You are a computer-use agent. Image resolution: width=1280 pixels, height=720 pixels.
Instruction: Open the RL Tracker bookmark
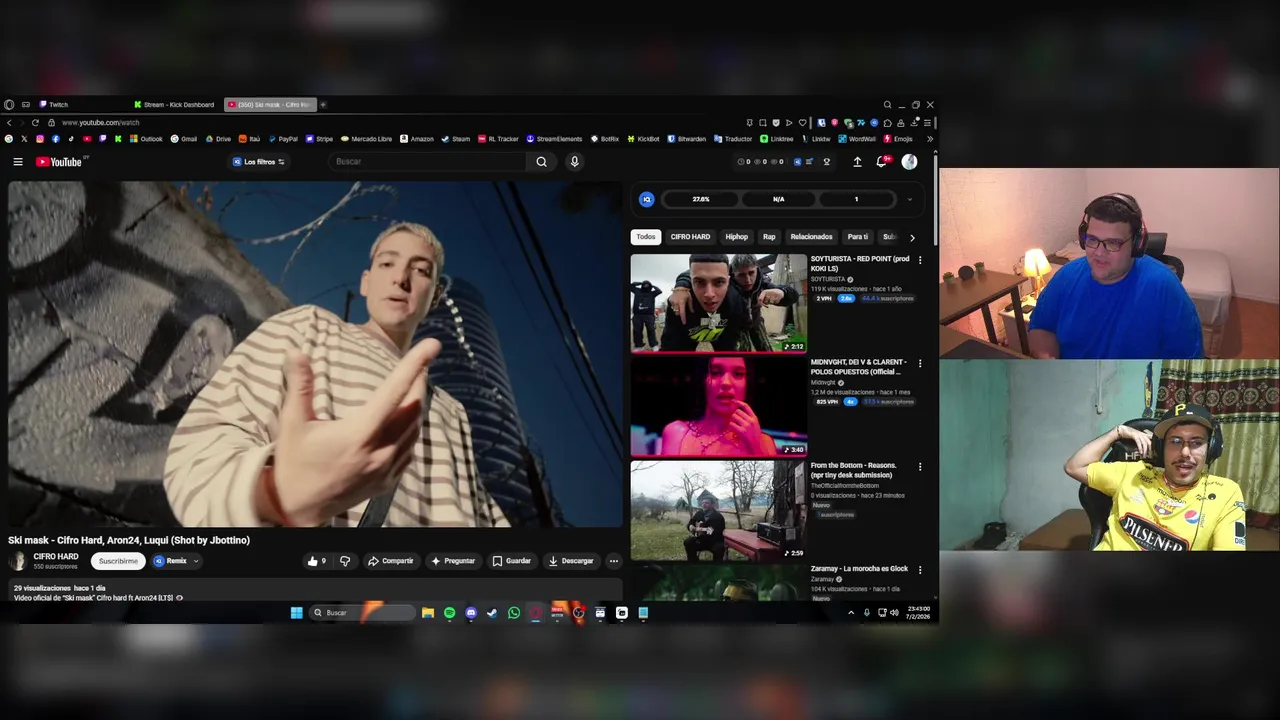coord(498,139)
